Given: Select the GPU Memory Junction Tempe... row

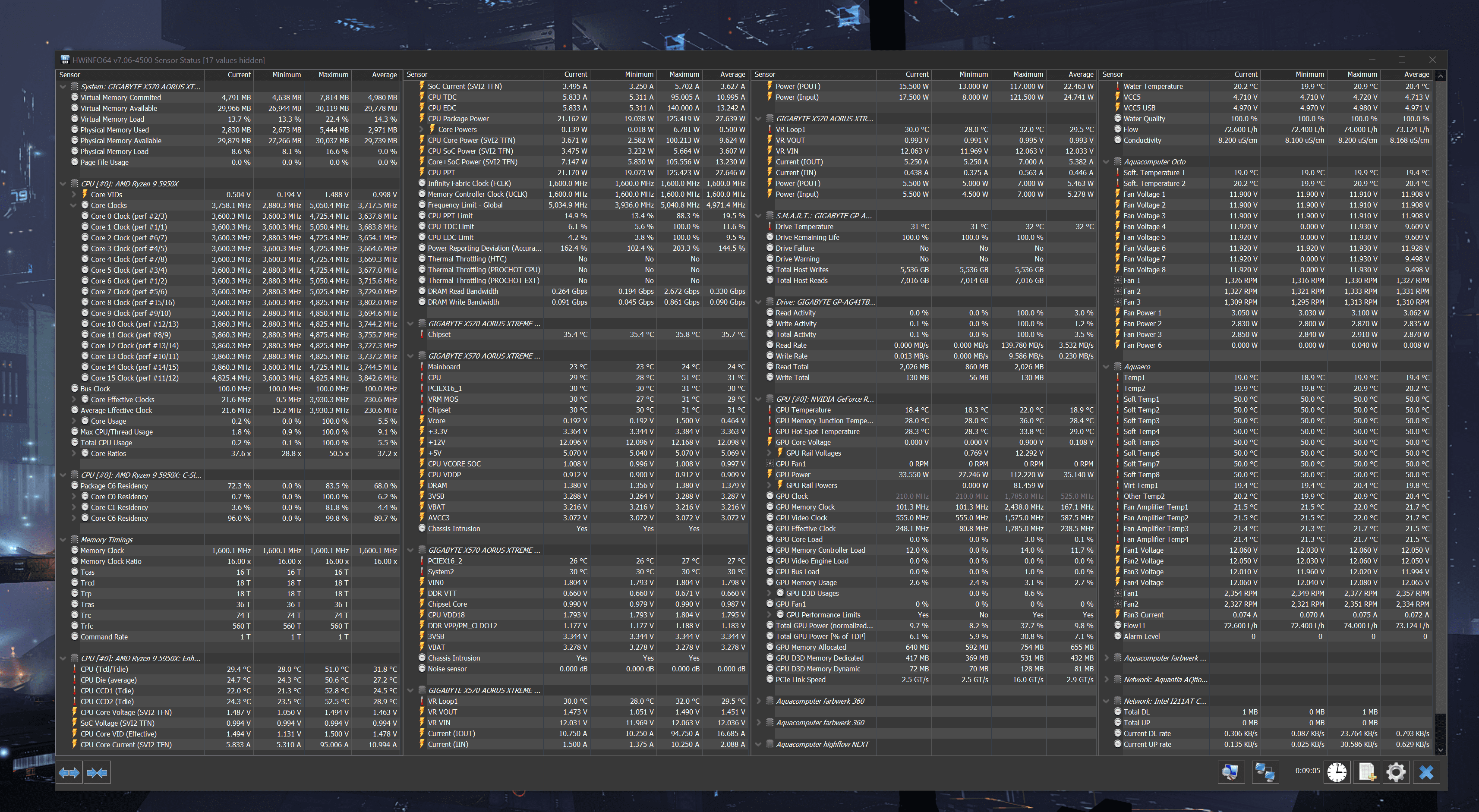Looking at the screenshot, I should point(924,421).
